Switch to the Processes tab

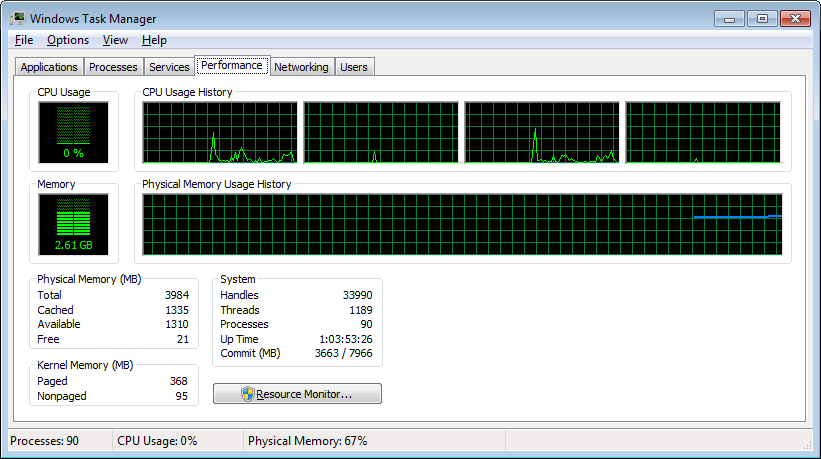tap(113, 67)
